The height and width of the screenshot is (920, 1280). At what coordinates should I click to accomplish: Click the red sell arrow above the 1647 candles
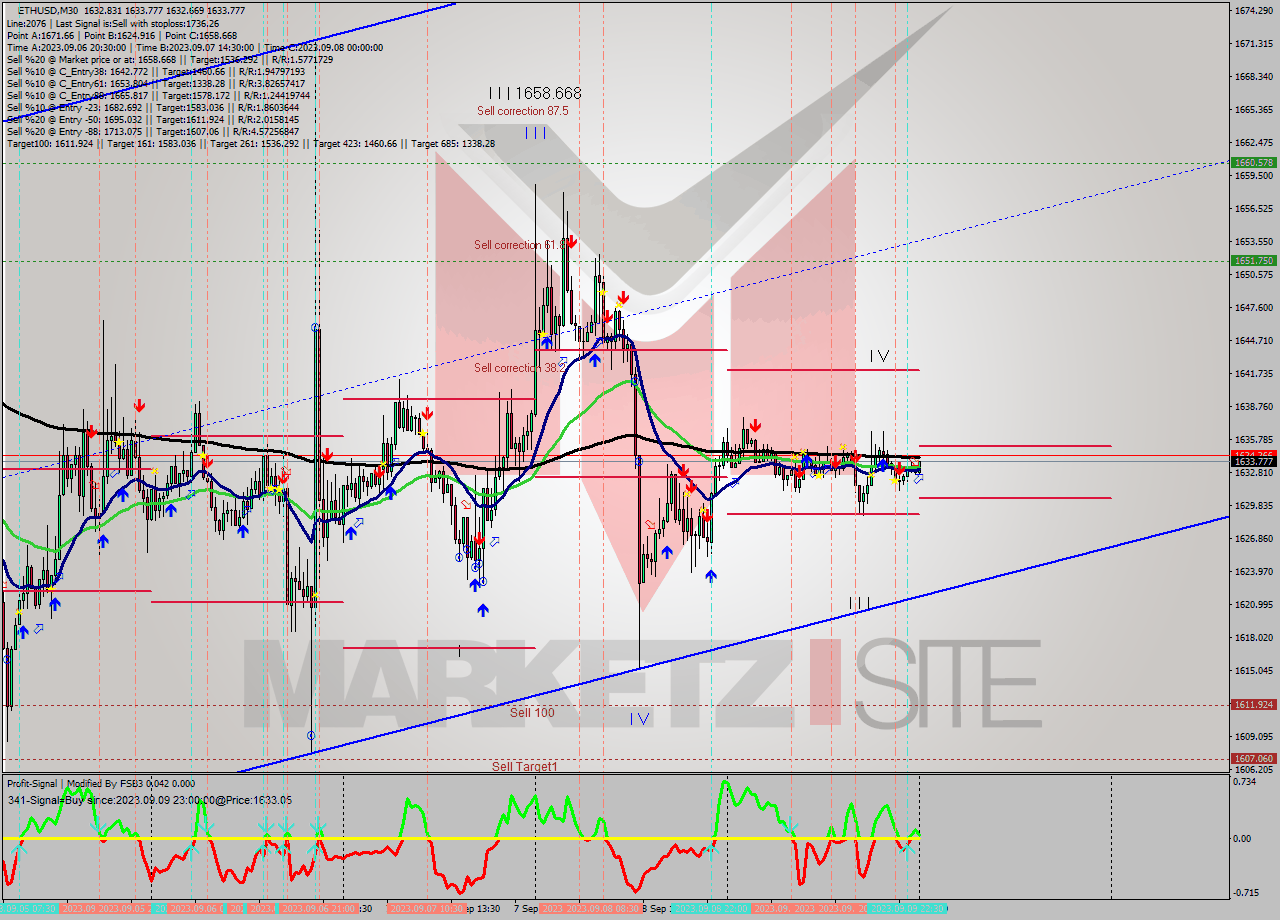(x=623, y=297)
